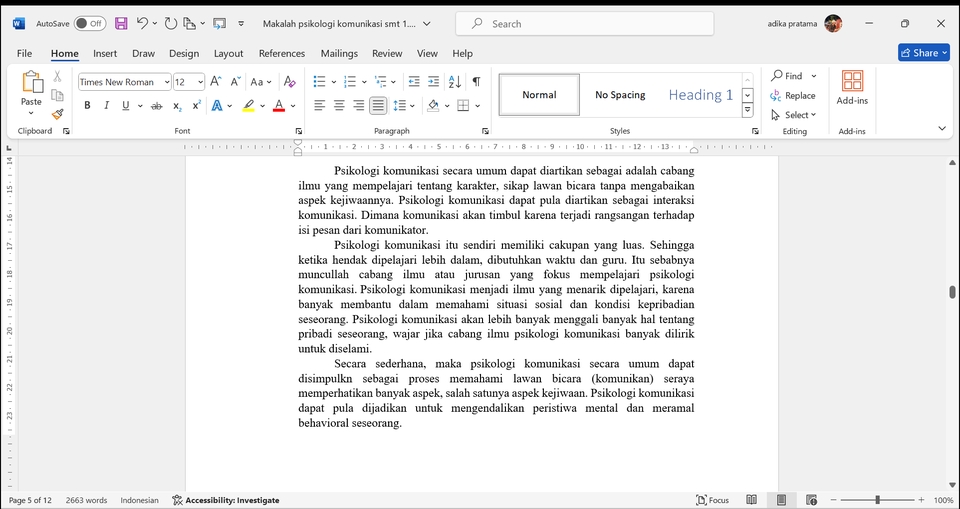Open the font name dropdown
The height and width of the screenshot is (509, 960).
167,82
